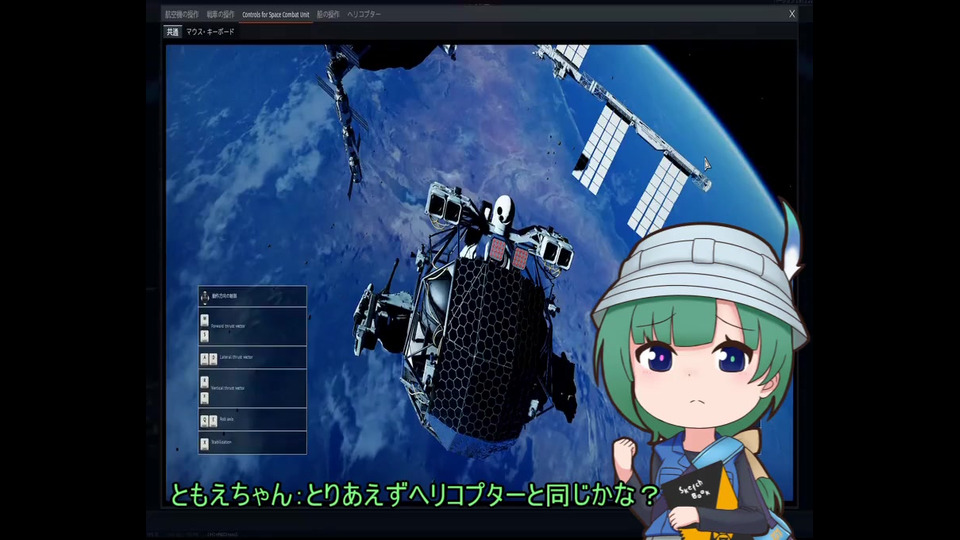Click the Q key icon for Roll axis

(204, 421)
